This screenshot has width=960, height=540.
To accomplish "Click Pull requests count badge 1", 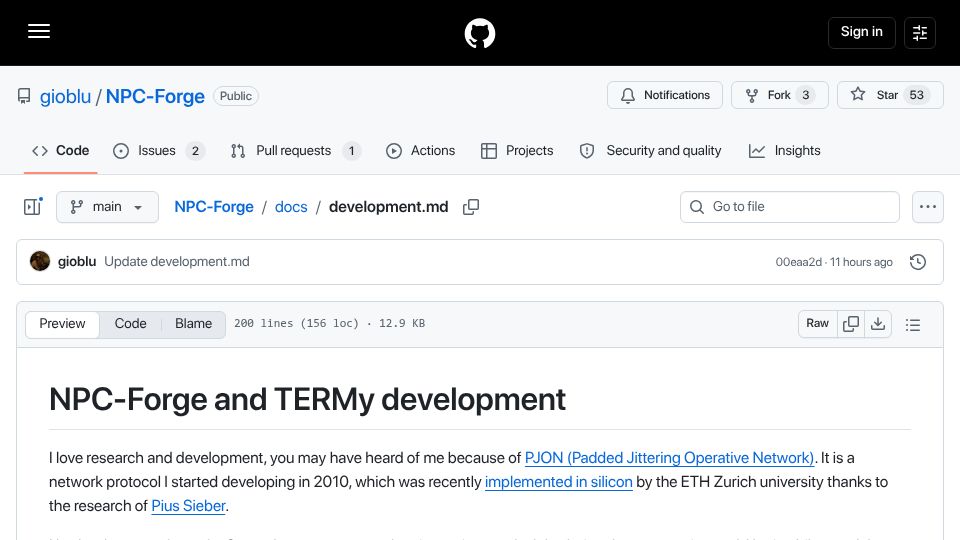I will point(351,151).
